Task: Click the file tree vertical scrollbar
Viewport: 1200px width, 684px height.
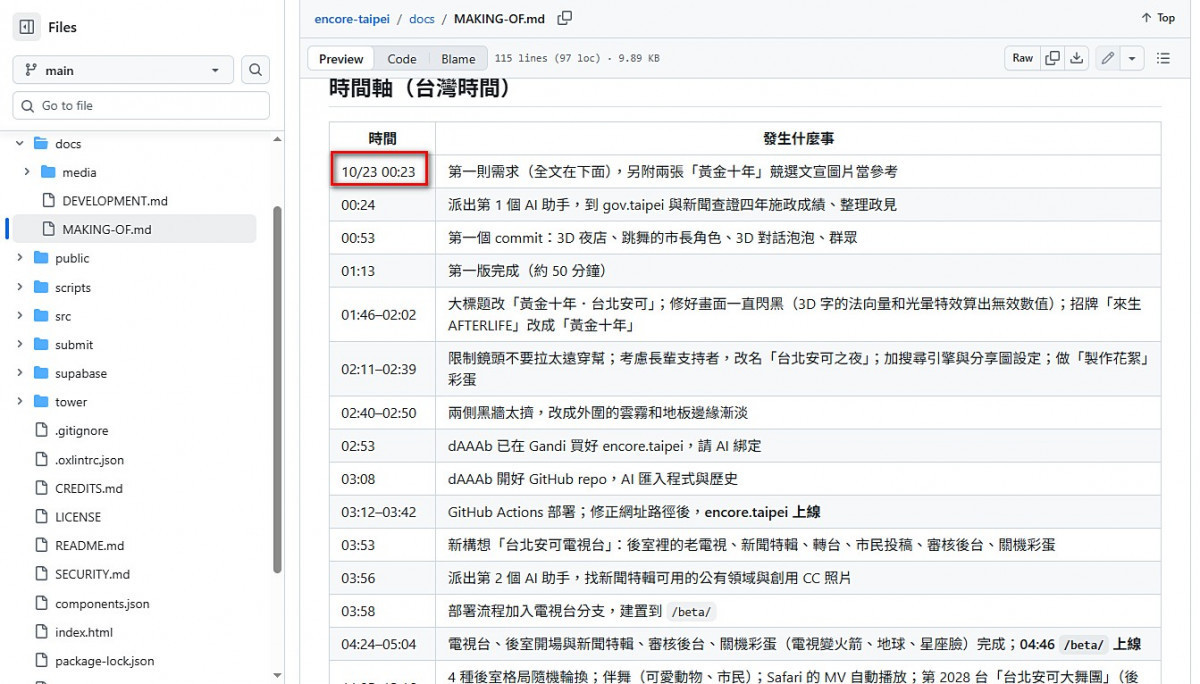Action: click(277, 390)
